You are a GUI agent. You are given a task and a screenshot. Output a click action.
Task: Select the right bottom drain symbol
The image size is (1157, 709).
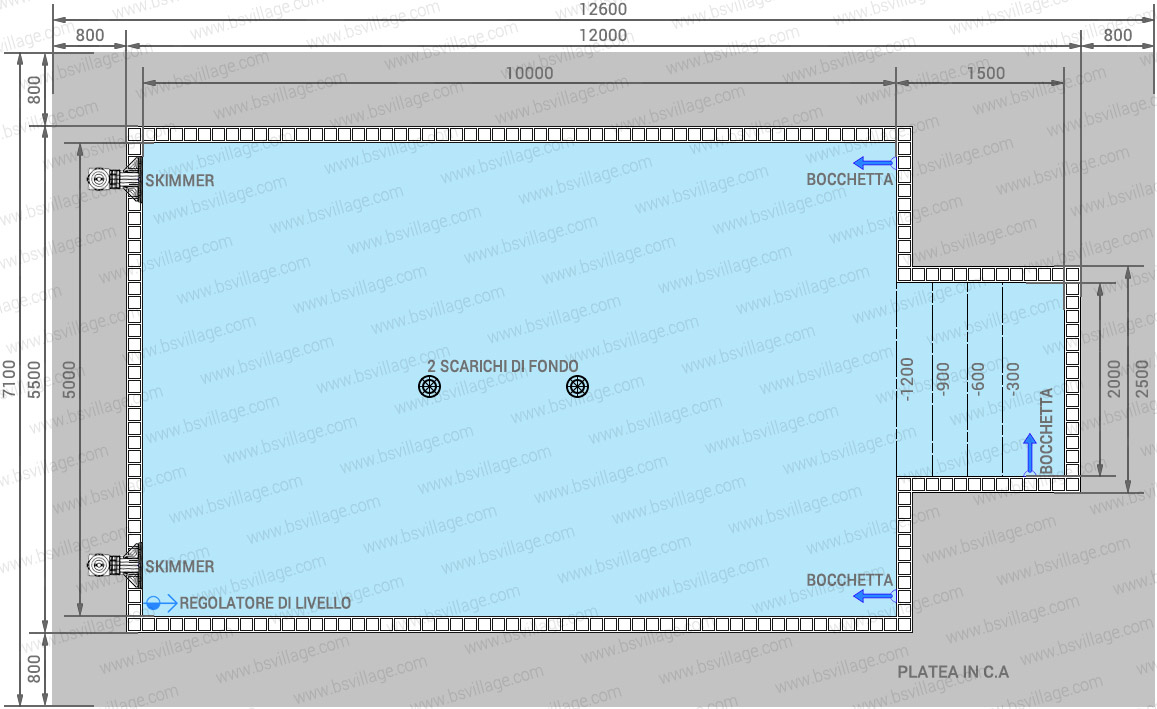[577, 386]
